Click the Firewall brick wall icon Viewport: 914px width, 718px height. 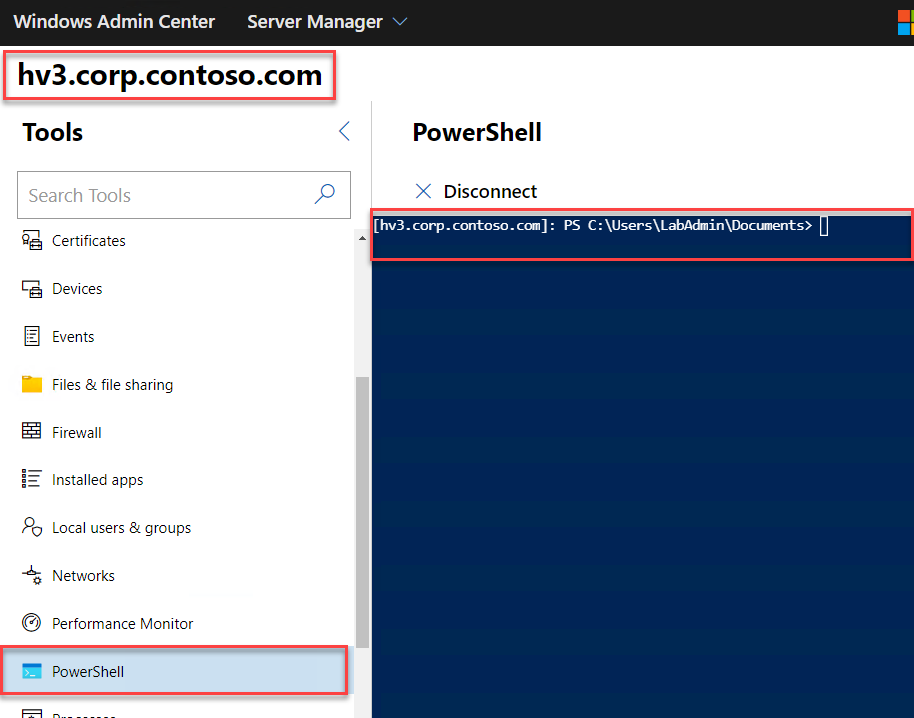pyautogui.click(x=31, y=431)
